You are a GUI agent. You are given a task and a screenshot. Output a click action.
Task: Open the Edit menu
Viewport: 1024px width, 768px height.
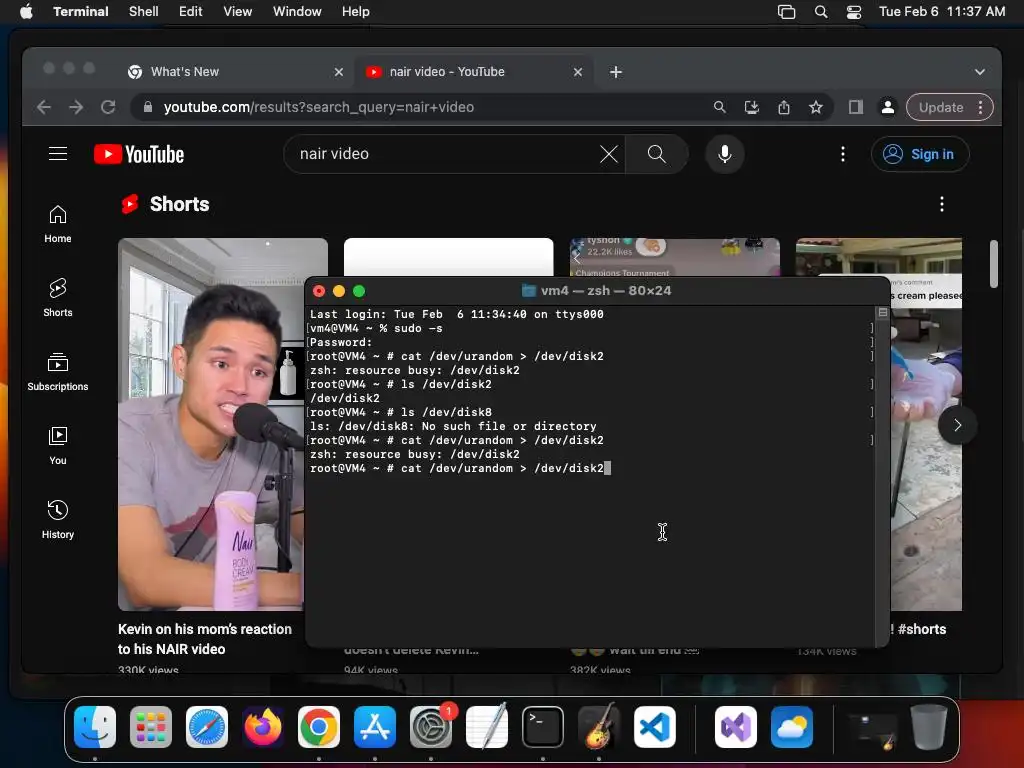pyautogui.click(x=191, y=11)
